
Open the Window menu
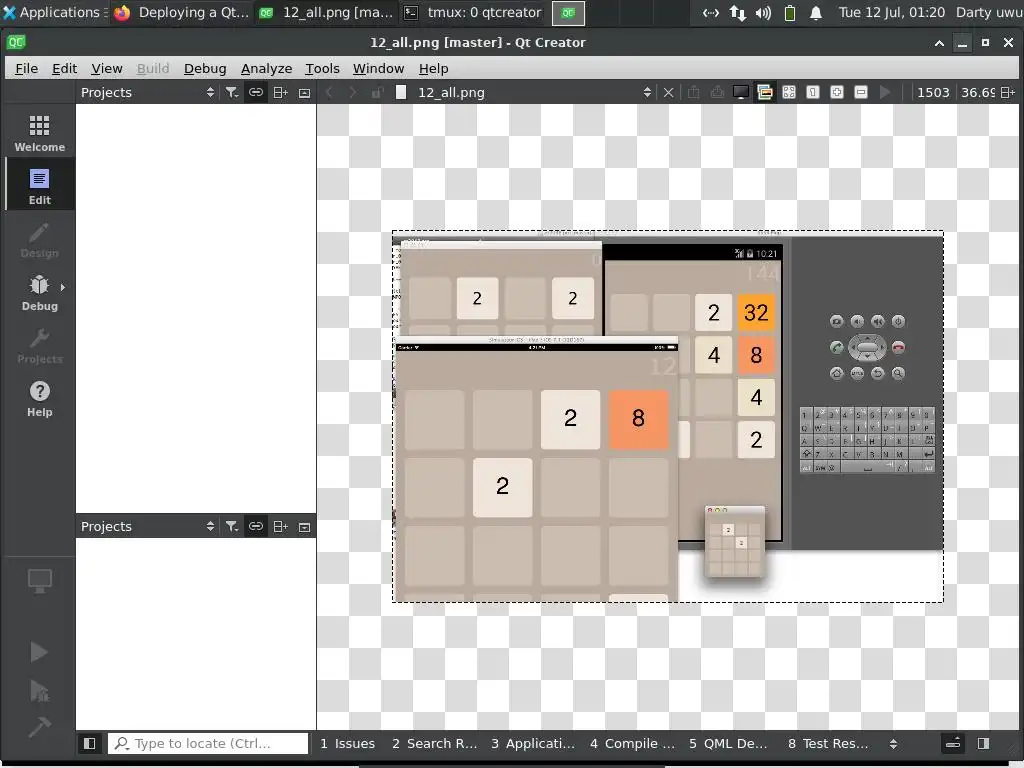378,69
